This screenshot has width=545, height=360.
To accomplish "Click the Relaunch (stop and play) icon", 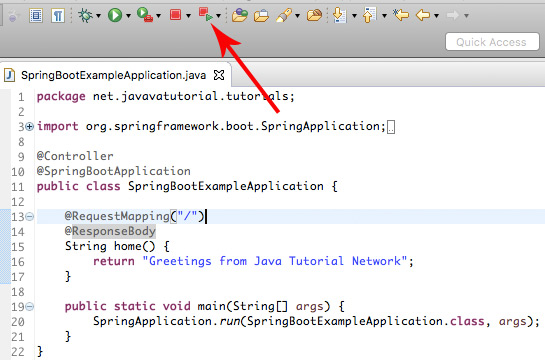I will [206, 15].
